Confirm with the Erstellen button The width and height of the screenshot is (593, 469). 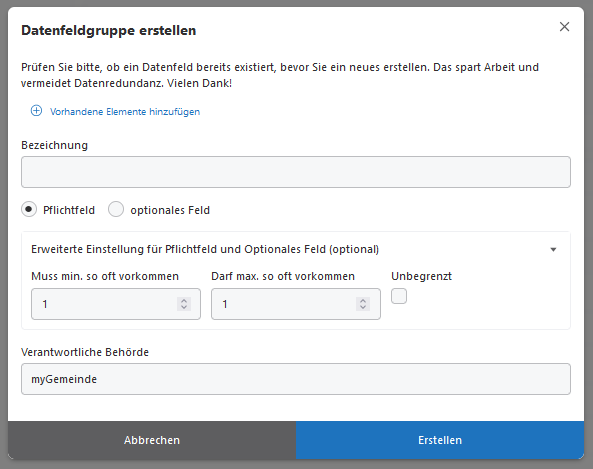(x=440, y=440)
